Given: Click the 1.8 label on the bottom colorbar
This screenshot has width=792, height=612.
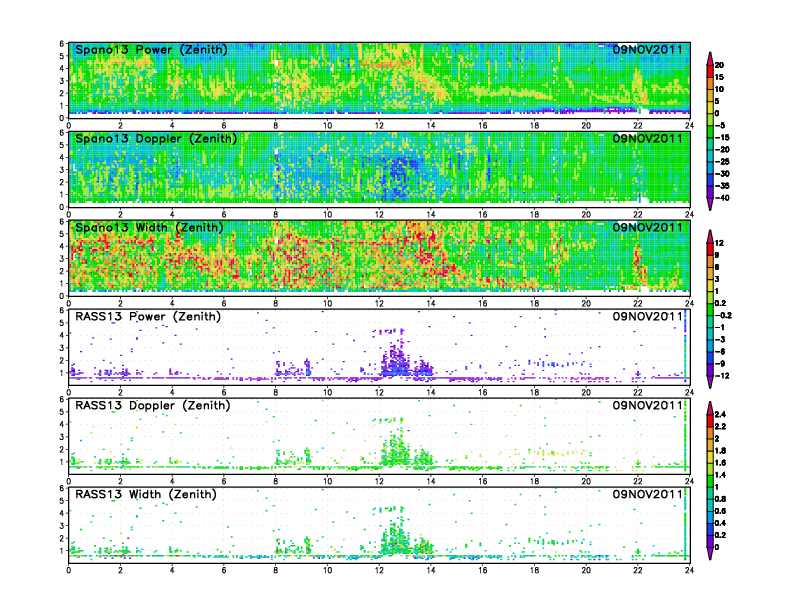Looking at the screenshot, I should coord(720,450).
